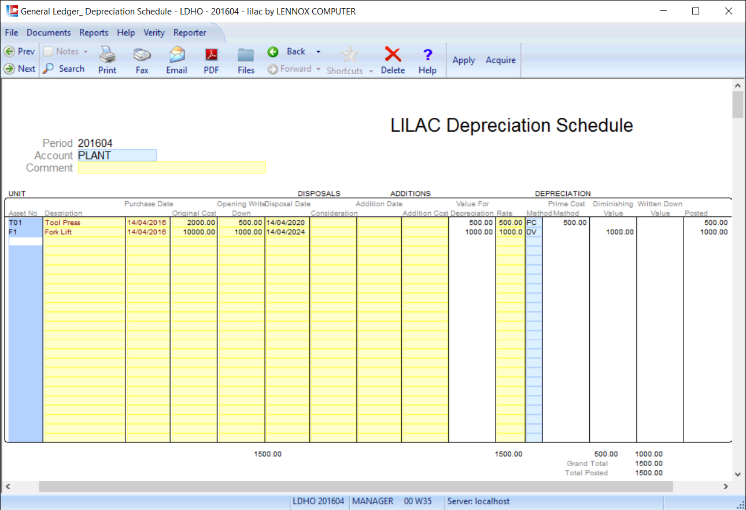Click the greyed Forward arrow
746x510 pixels.
click(273, 69)
